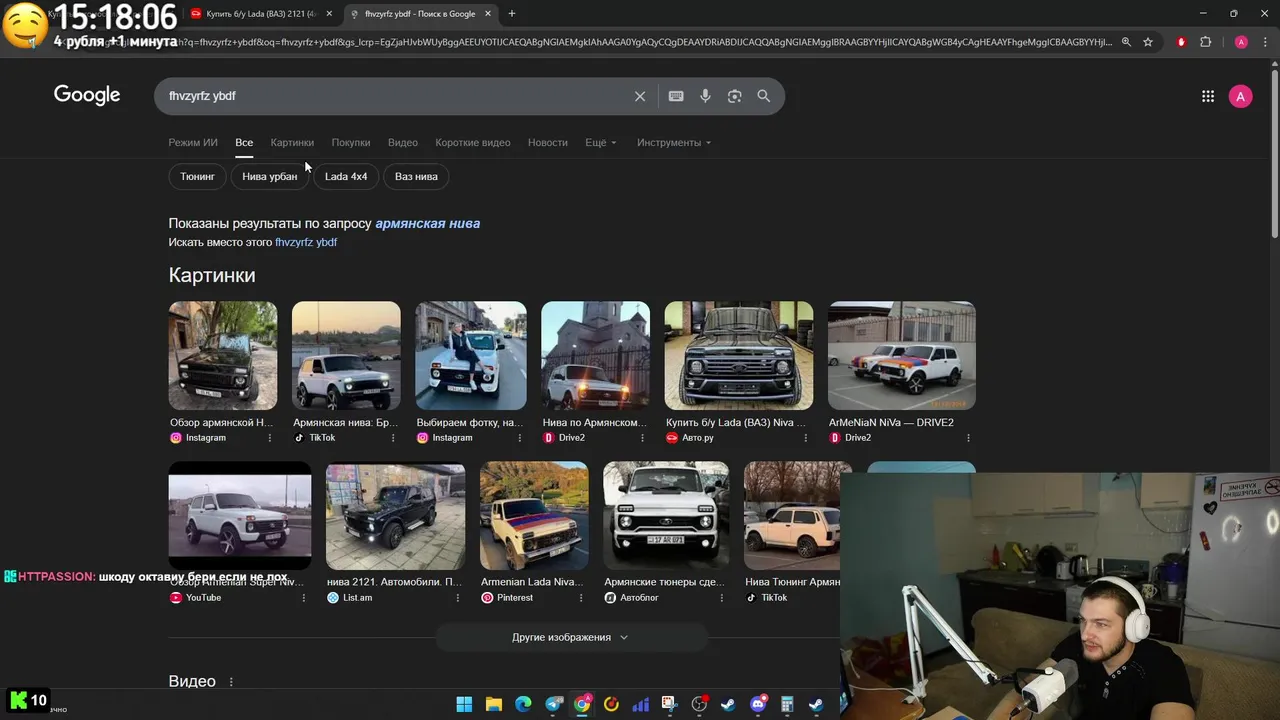The image size is (1280, 720).
Task: Click into the Google search input field
Action: 395,96
